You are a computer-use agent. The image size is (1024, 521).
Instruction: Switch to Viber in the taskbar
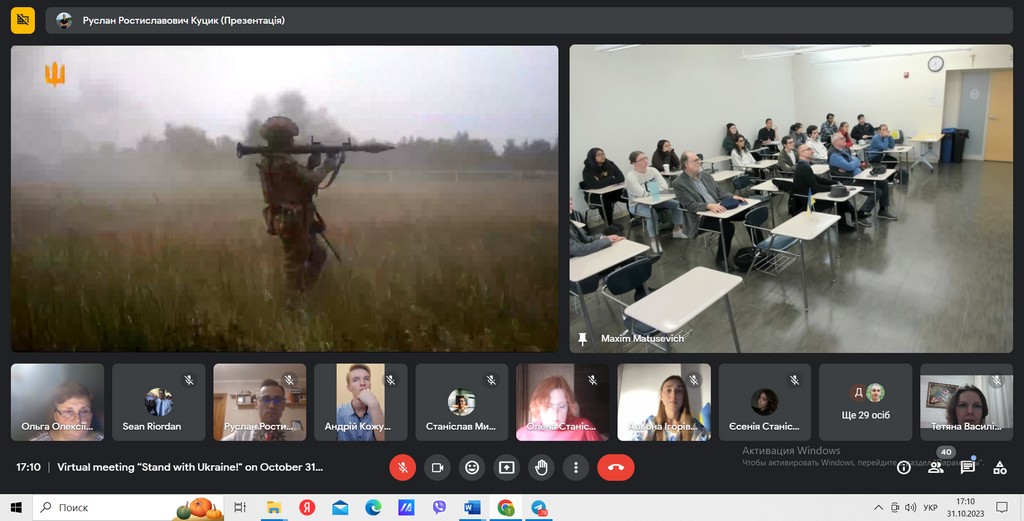(439, 508)
